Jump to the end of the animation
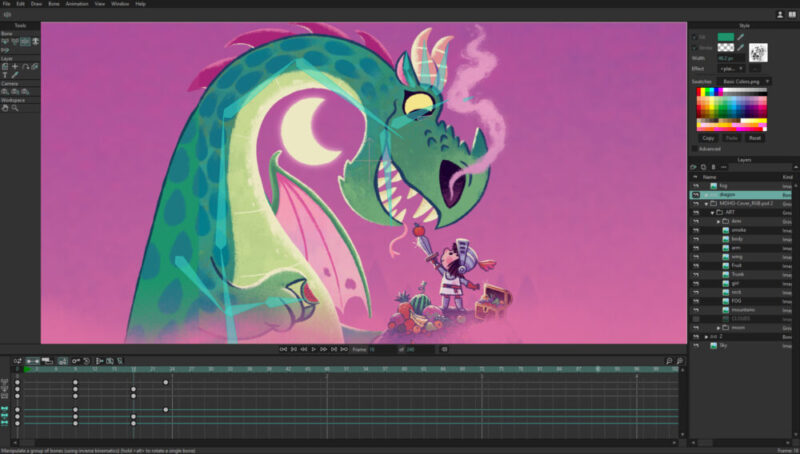The image size is (800, 454). (344, 349)
